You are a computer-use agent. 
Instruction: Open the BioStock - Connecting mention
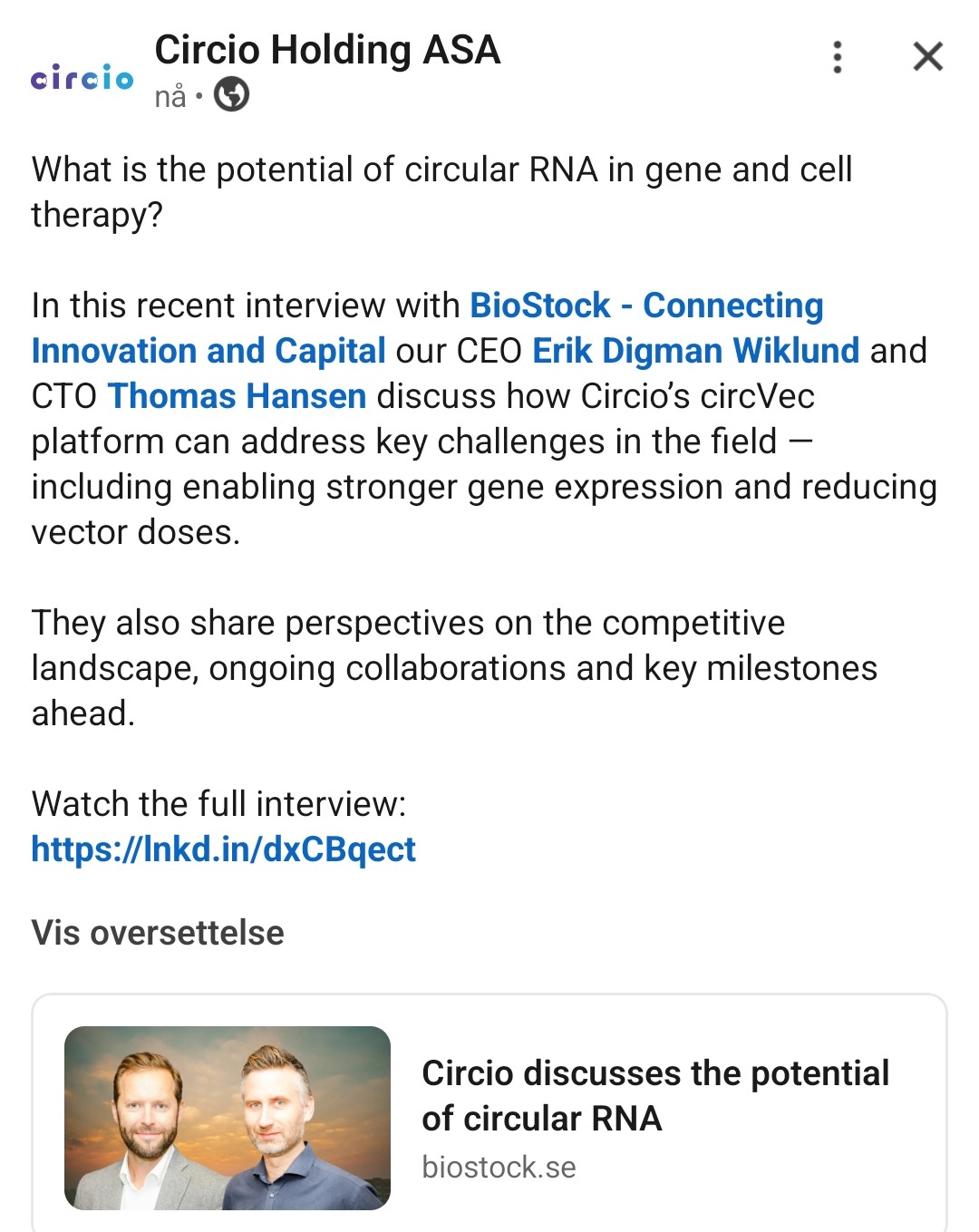point(645,306)
